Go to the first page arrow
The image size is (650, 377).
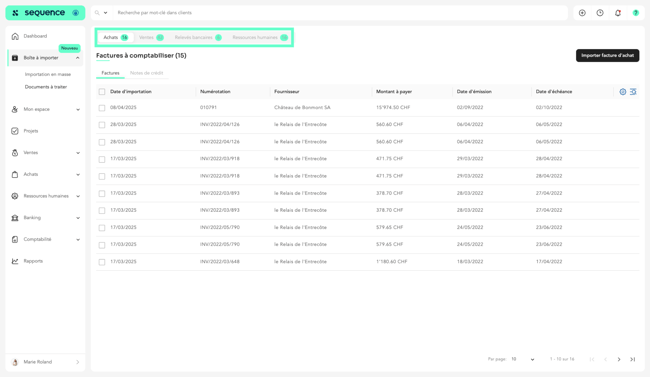[592, 359]
